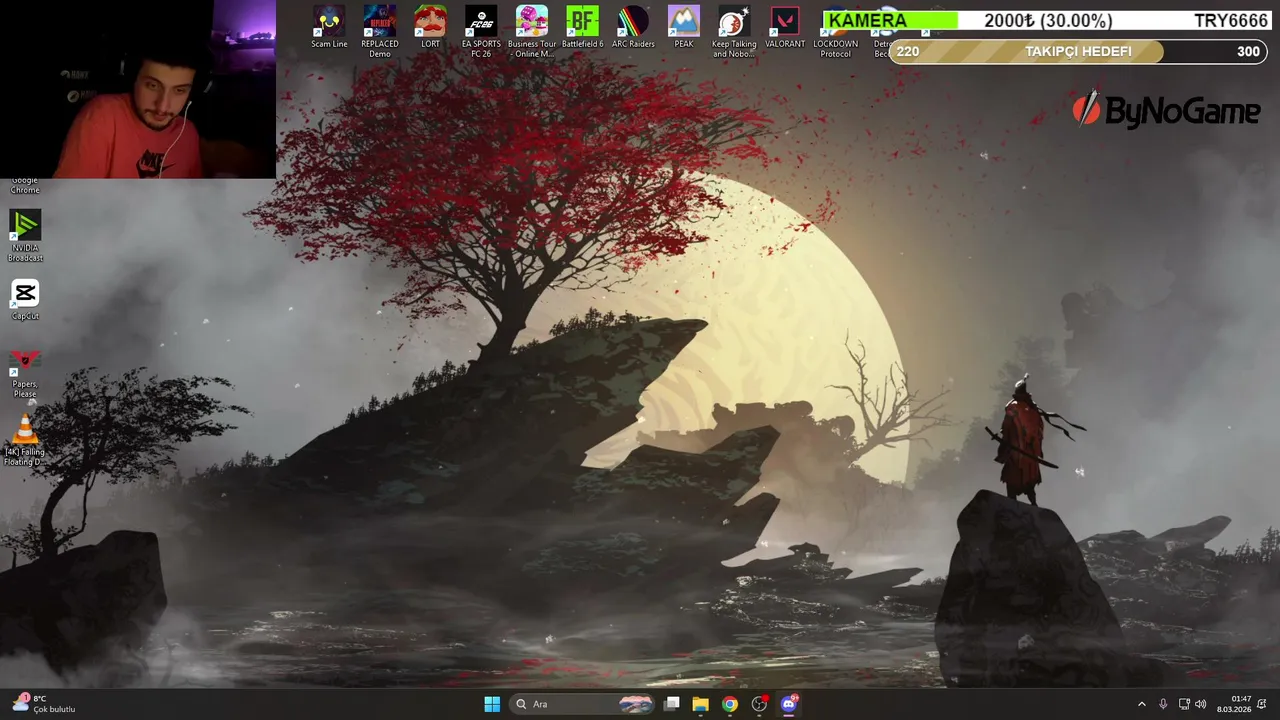Screen dimensions: 1280x720
Task: Open Discord from the taskbar
Action: tap(789, 704)
